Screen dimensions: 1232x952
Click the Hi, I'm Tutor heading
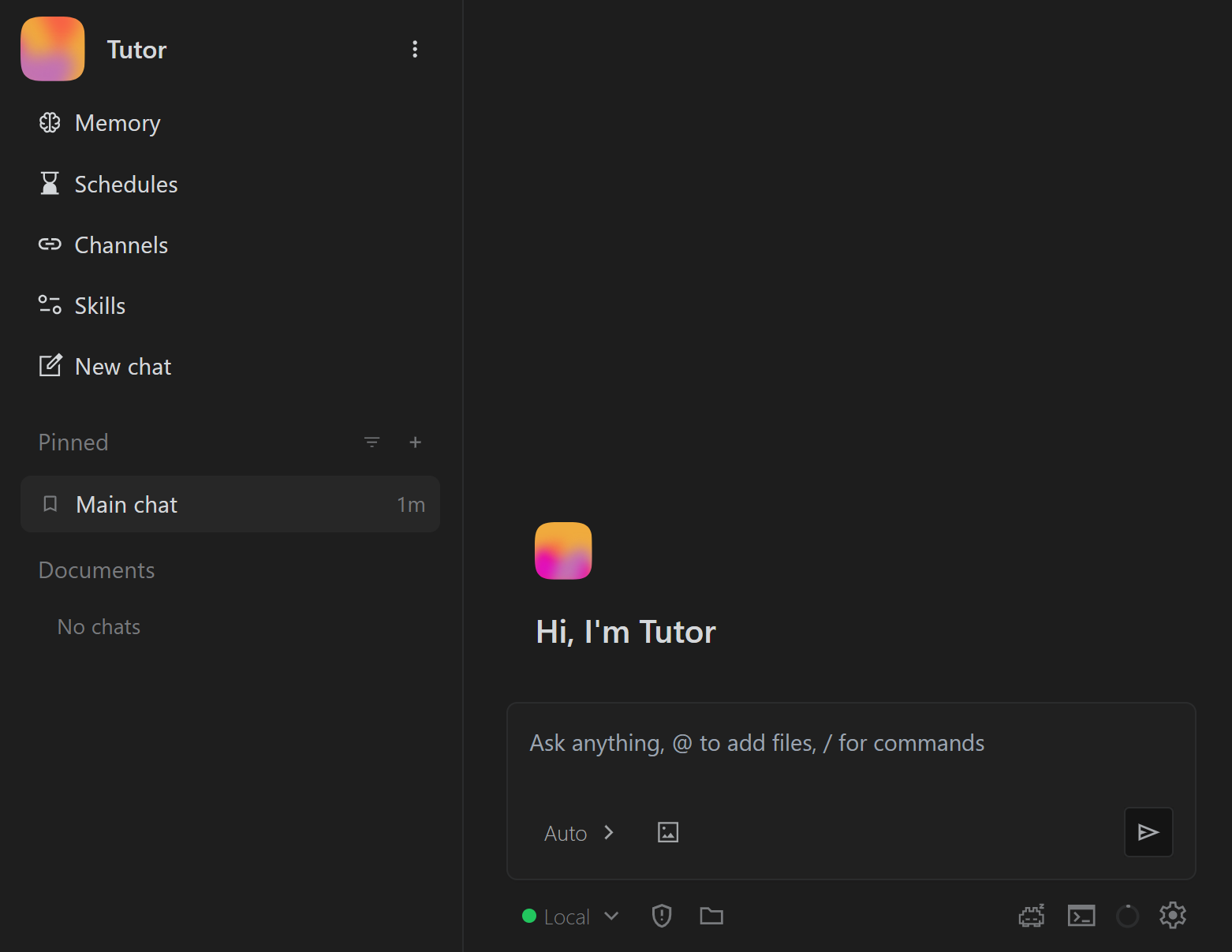pos(626,632)
